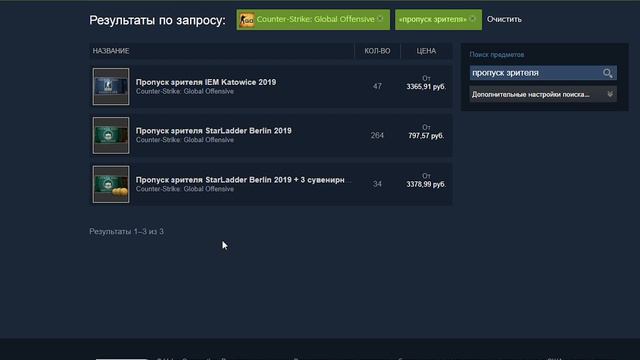Viewport: 640px width, 360px height.
Task: Open Пропуск зрителя IEM Katowice 2019 listing
Action: pyautogui.click(x=206, y=82)
